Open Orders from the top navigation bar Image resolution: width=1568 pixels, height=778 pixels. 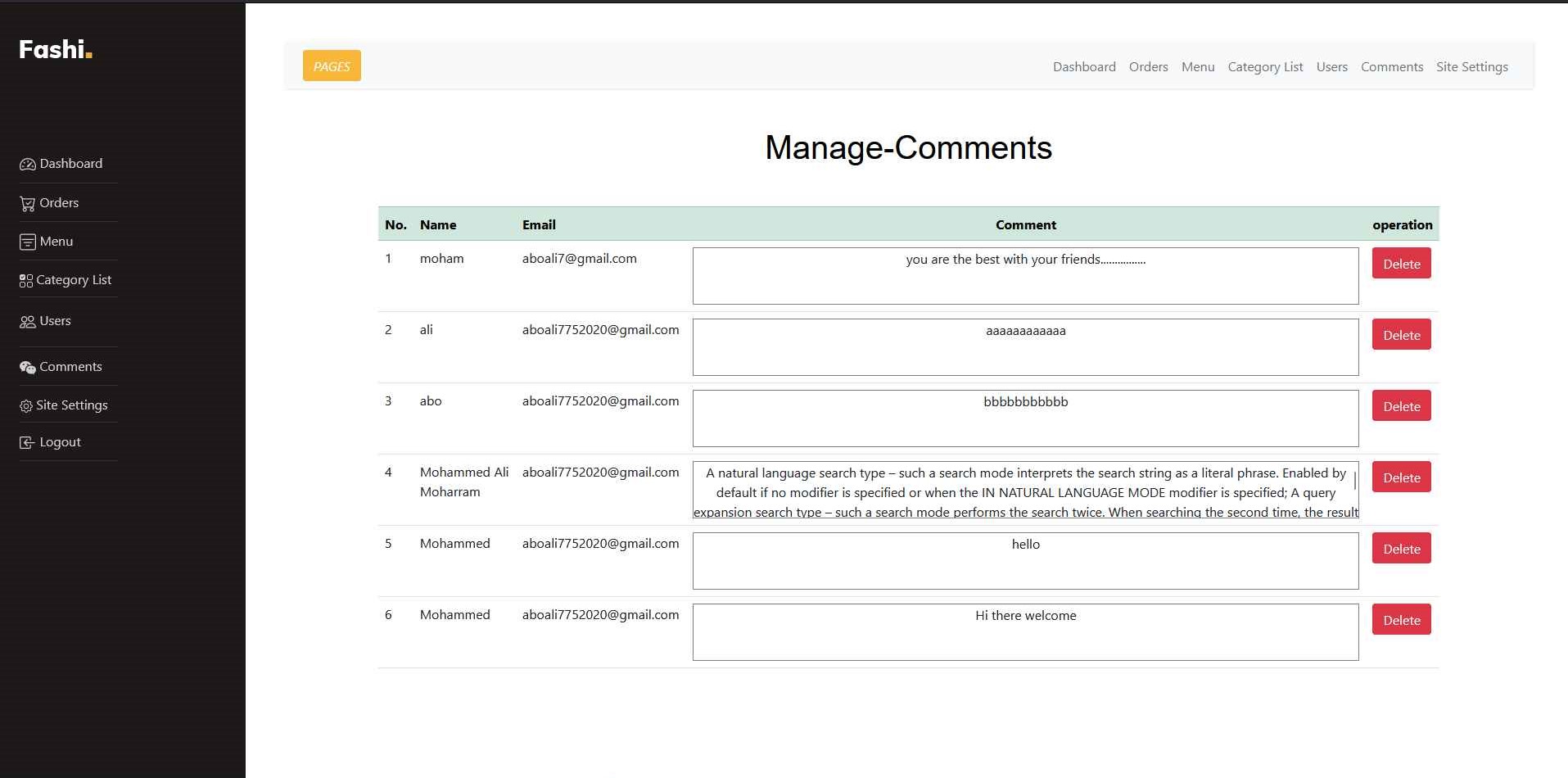pyautogui.click(x=1148, y=67)
